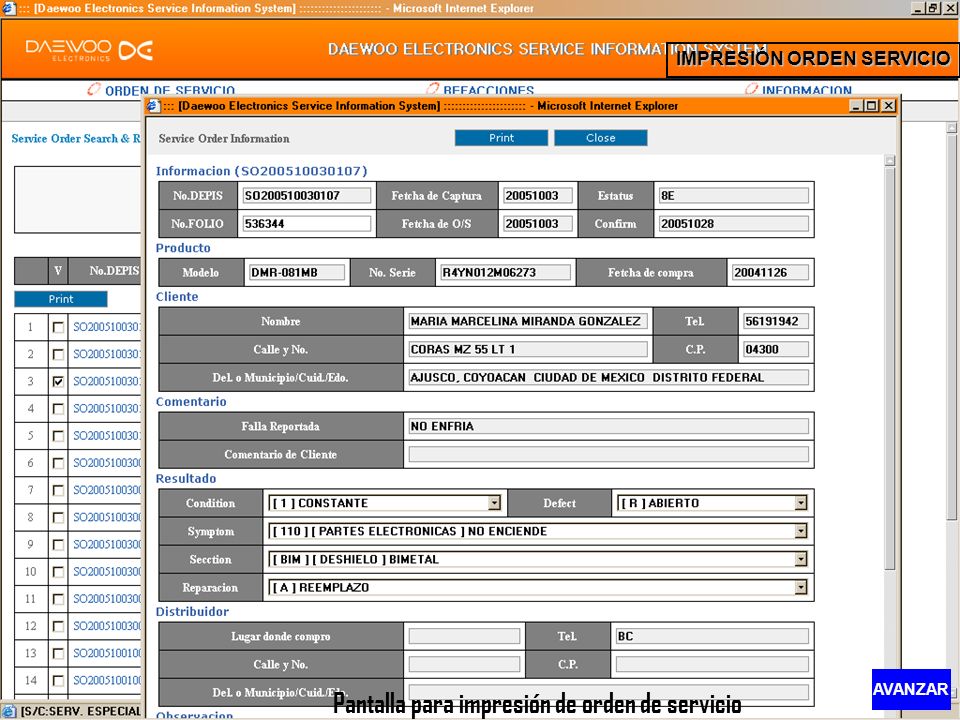The image size is (960, 720).
Task: Click Print button in background search window
Action: (x=61, y=299)
